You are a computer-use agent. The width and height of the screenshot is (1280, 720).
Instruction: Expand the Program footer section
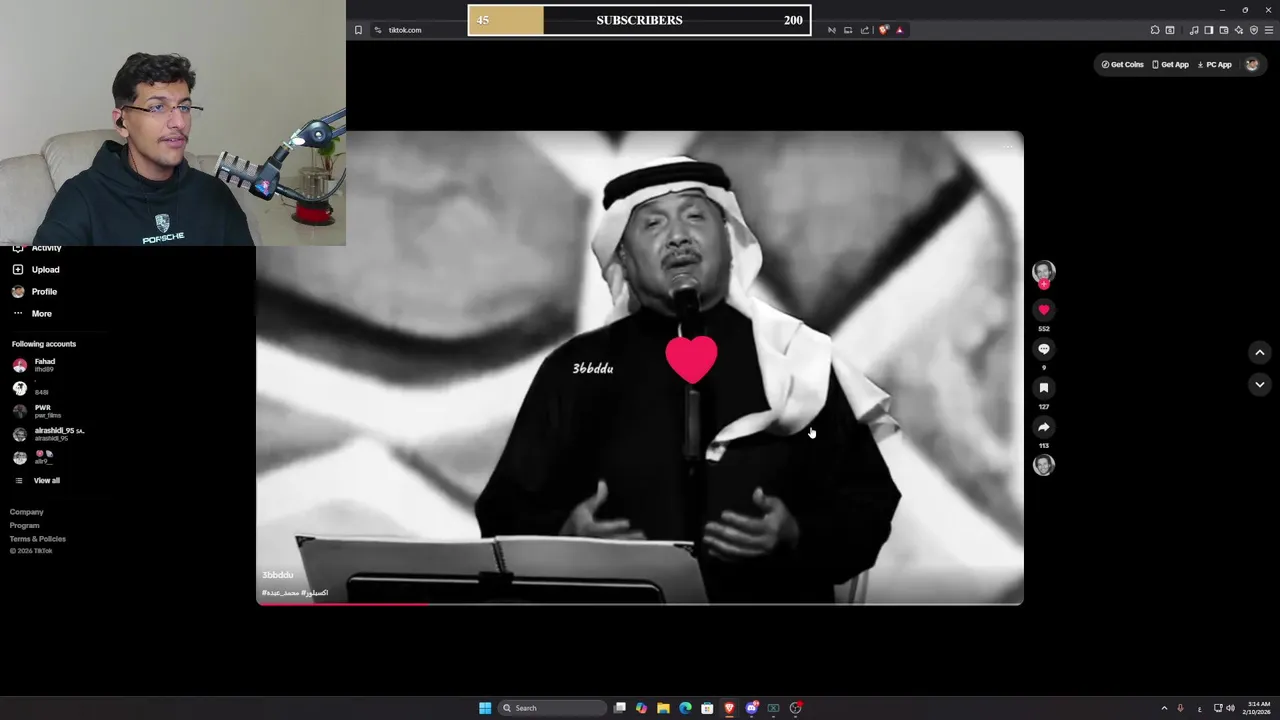coord(25,525)
